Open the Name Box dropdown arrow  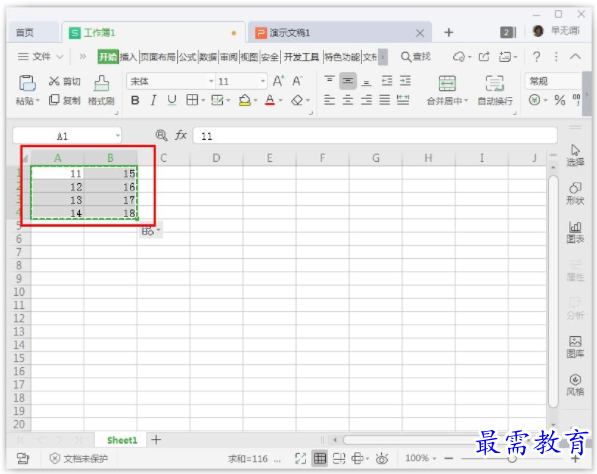click(118, 136)
